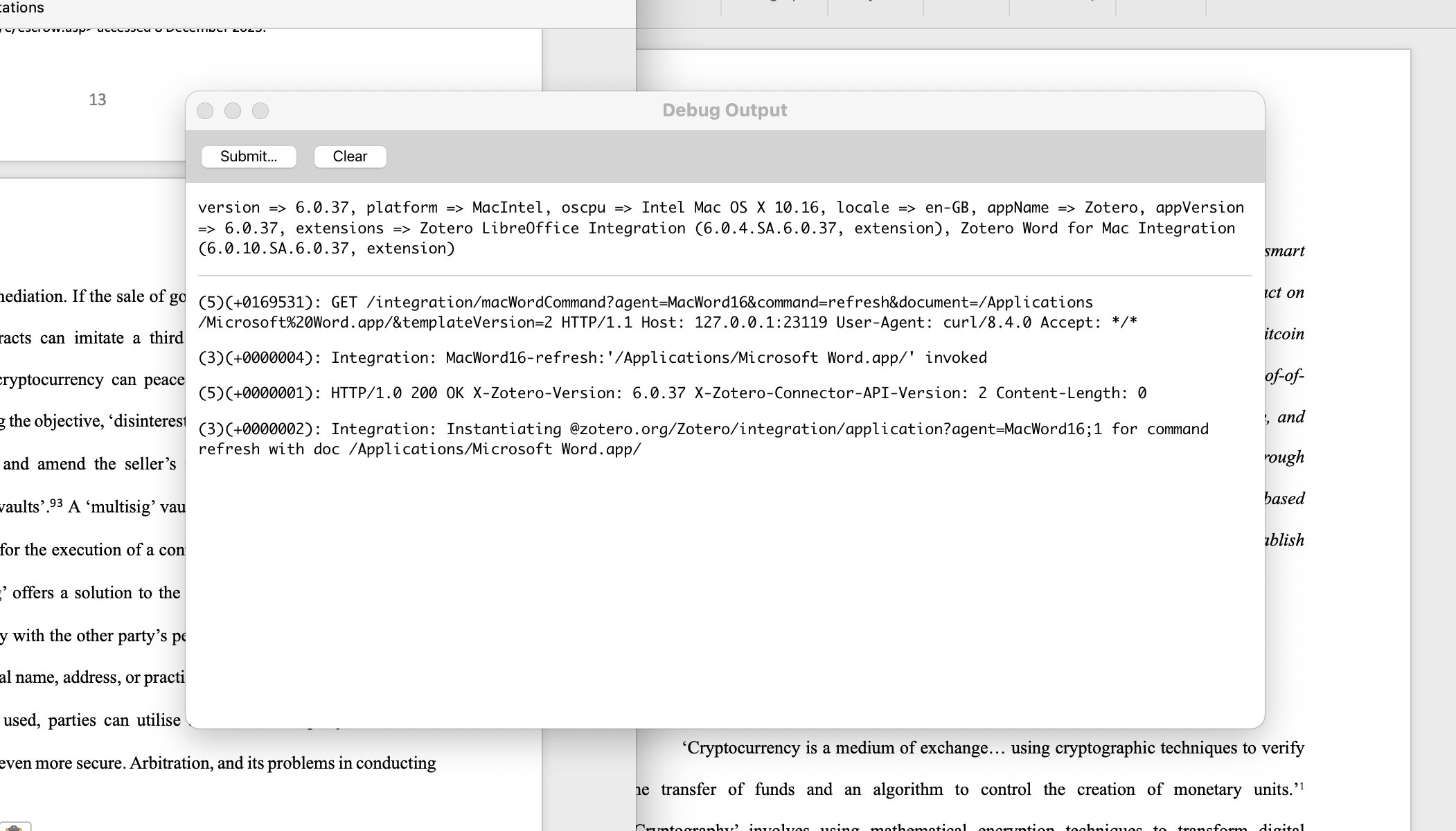Click footnote reference 93 after 'vaults'
Screen dimensions: 1456x831
(x=55, y=503)
